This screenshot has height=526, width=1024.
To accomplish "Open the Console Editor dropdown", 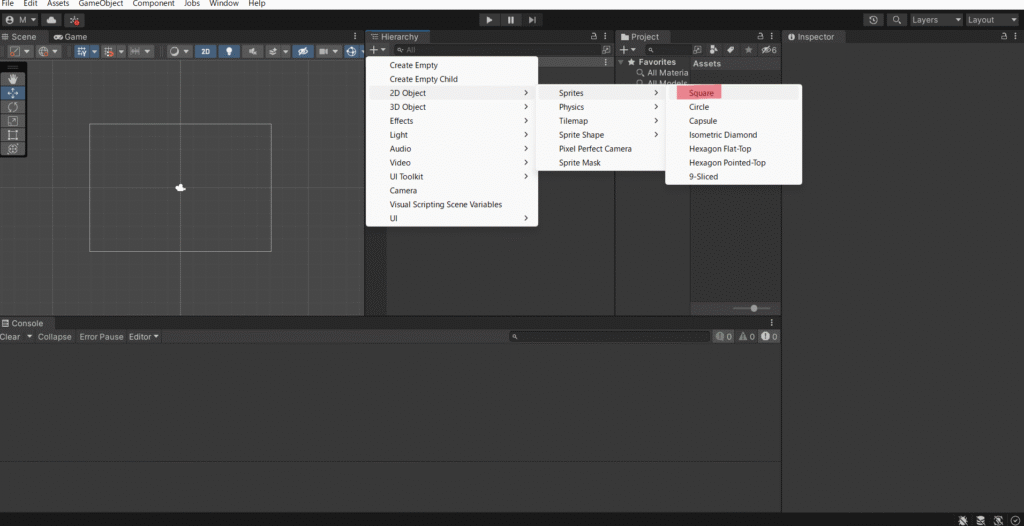I will click(x=144, y=337).
